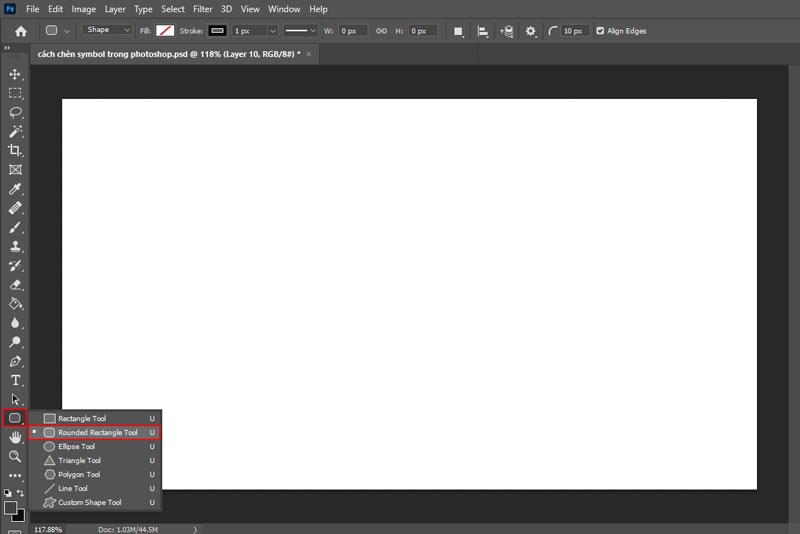Select the Hand tool
The image size is (800, 534).
(15, 437)
